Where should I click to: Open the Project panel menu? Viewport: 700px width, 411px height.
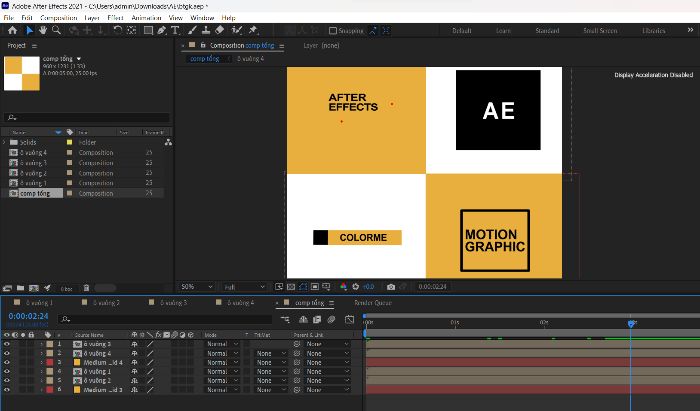34,46
